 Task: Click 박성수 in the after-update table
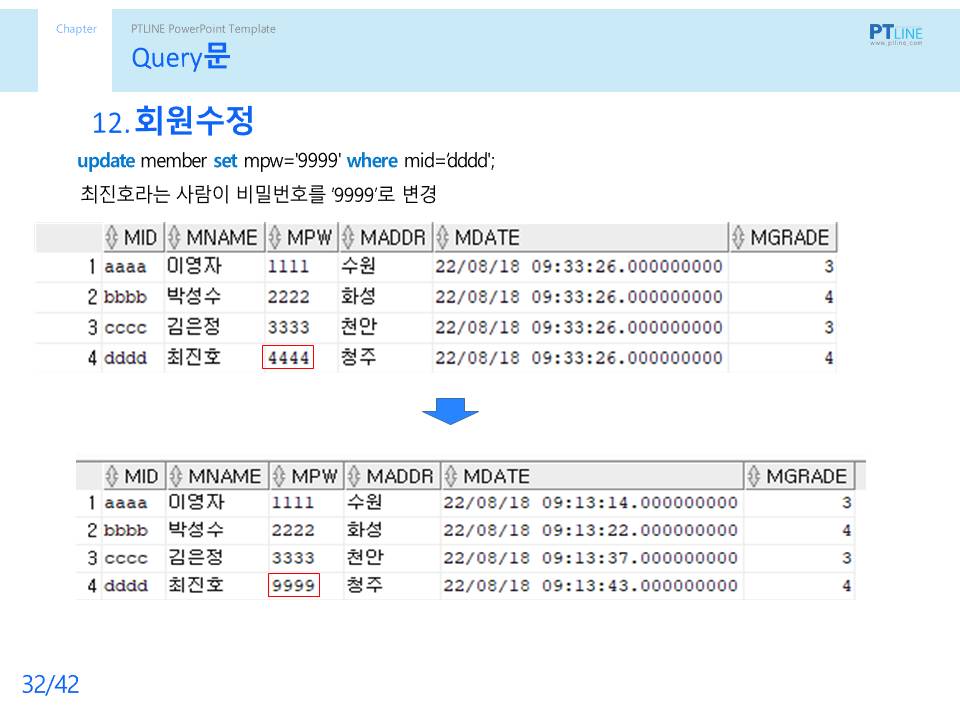pyautogui.click(x=196, y=530)
